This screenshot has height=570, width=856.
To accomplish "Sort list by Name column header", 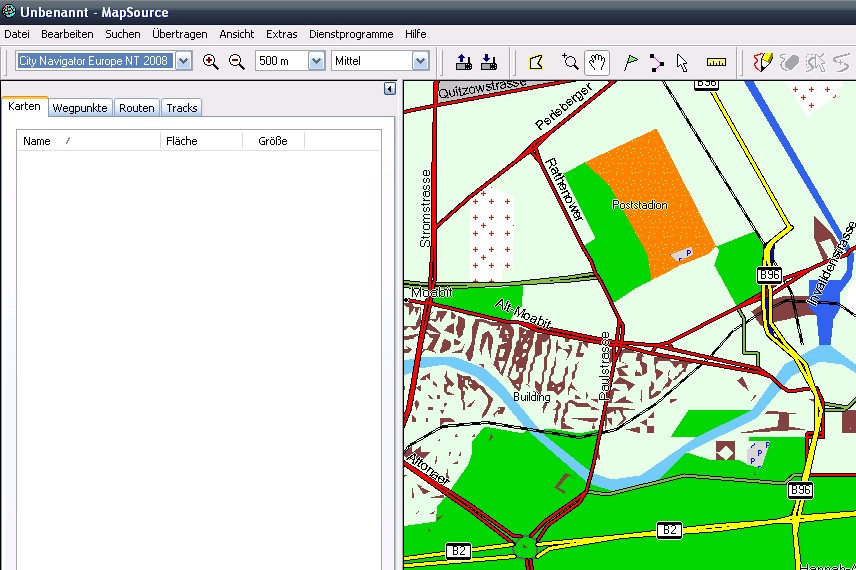I will click(x=37, y=141).
